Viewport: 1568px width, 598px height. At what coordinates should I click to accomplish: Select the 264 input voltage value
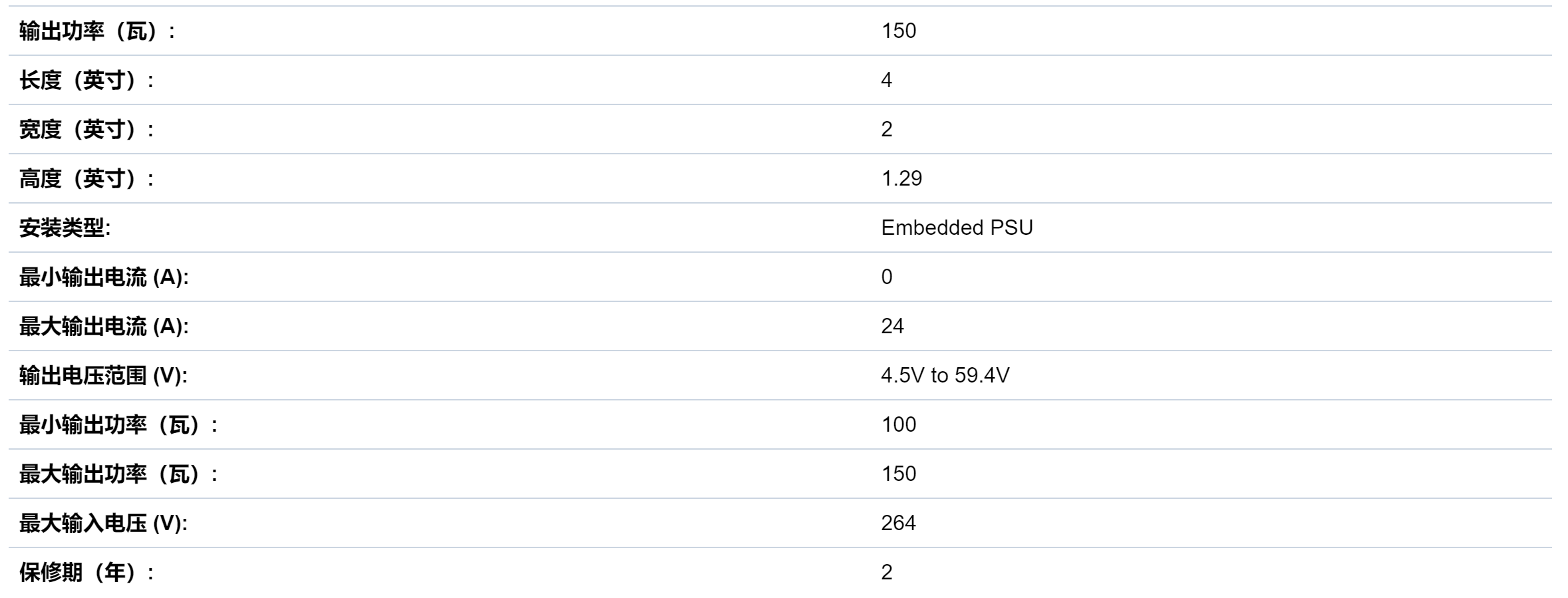[898, 523]
